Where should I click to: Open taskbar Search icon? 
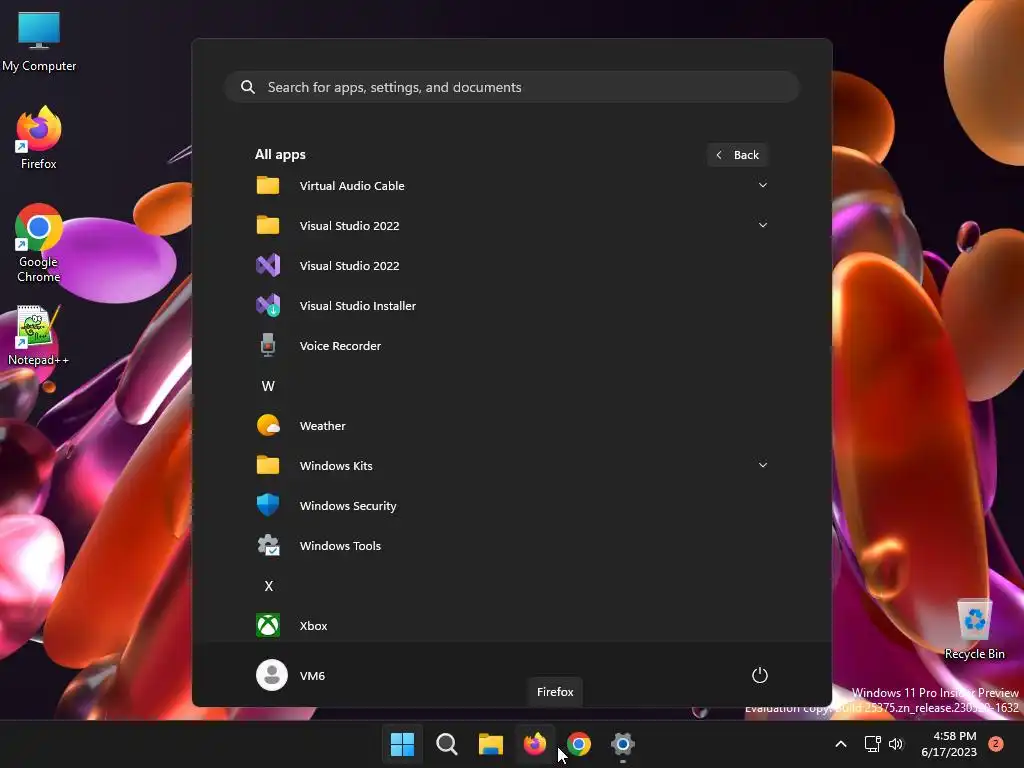click(447, 744)
